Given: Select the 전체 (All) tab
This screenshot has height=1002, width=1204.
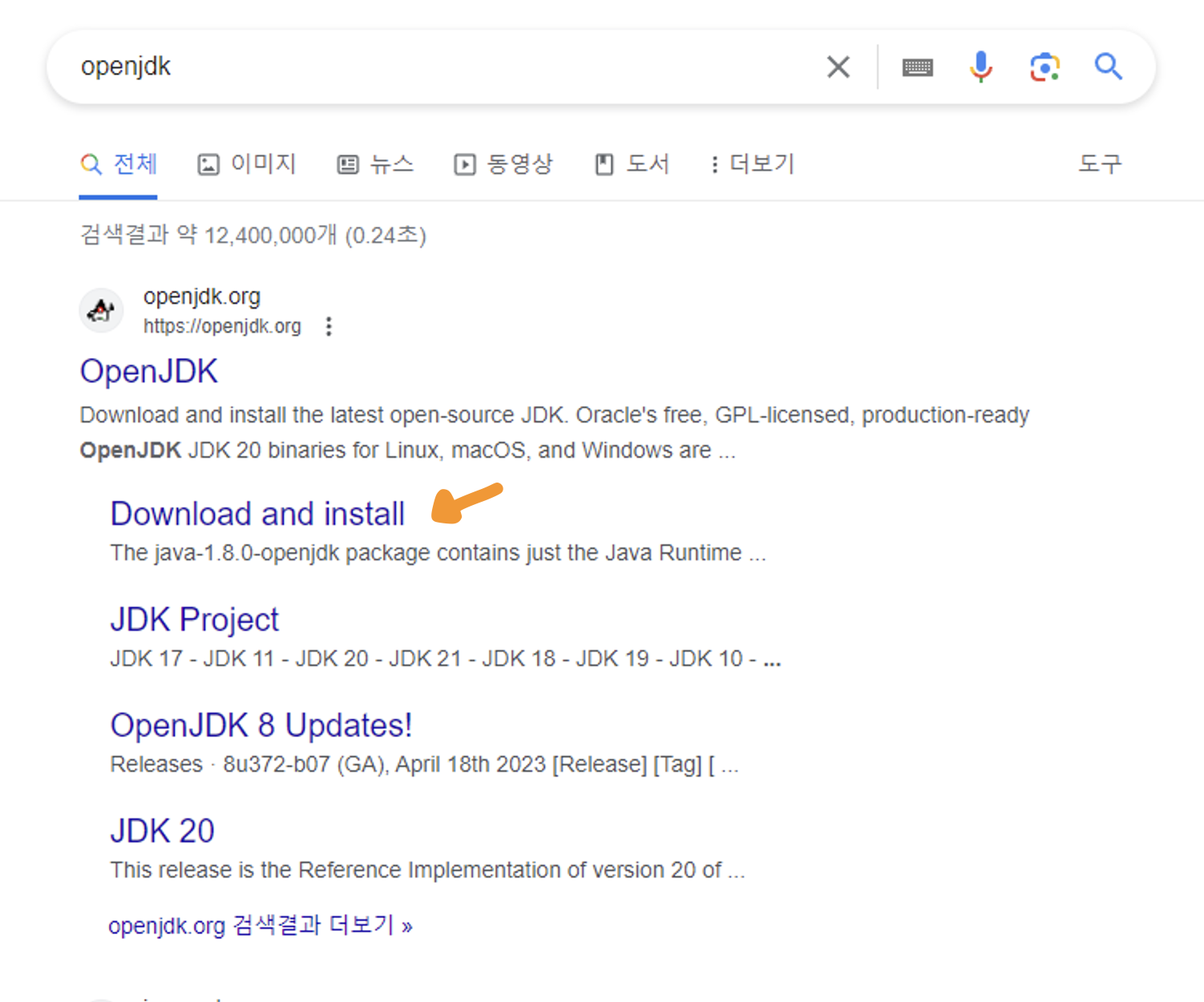Looking at the screenshot, I should coord(119,164).
